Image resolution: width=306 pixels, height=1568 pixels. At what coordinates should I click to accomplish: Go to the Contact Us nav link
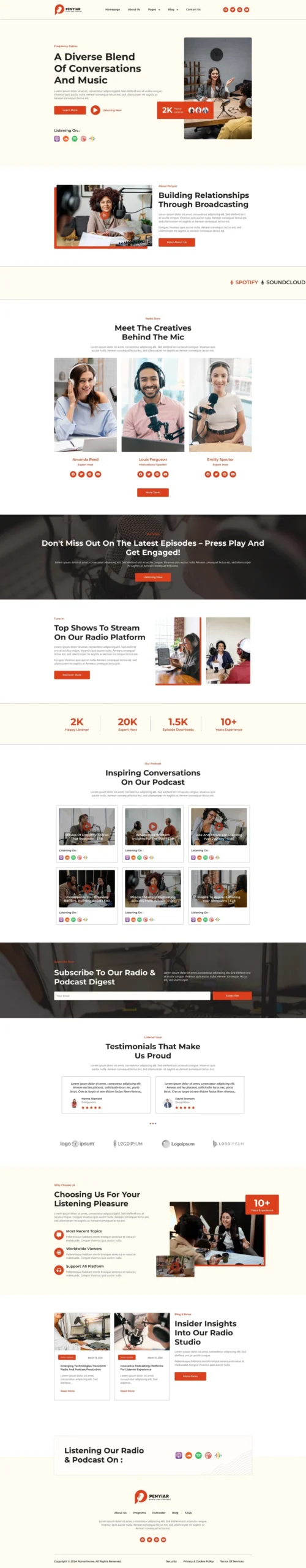tap(193, 10)
